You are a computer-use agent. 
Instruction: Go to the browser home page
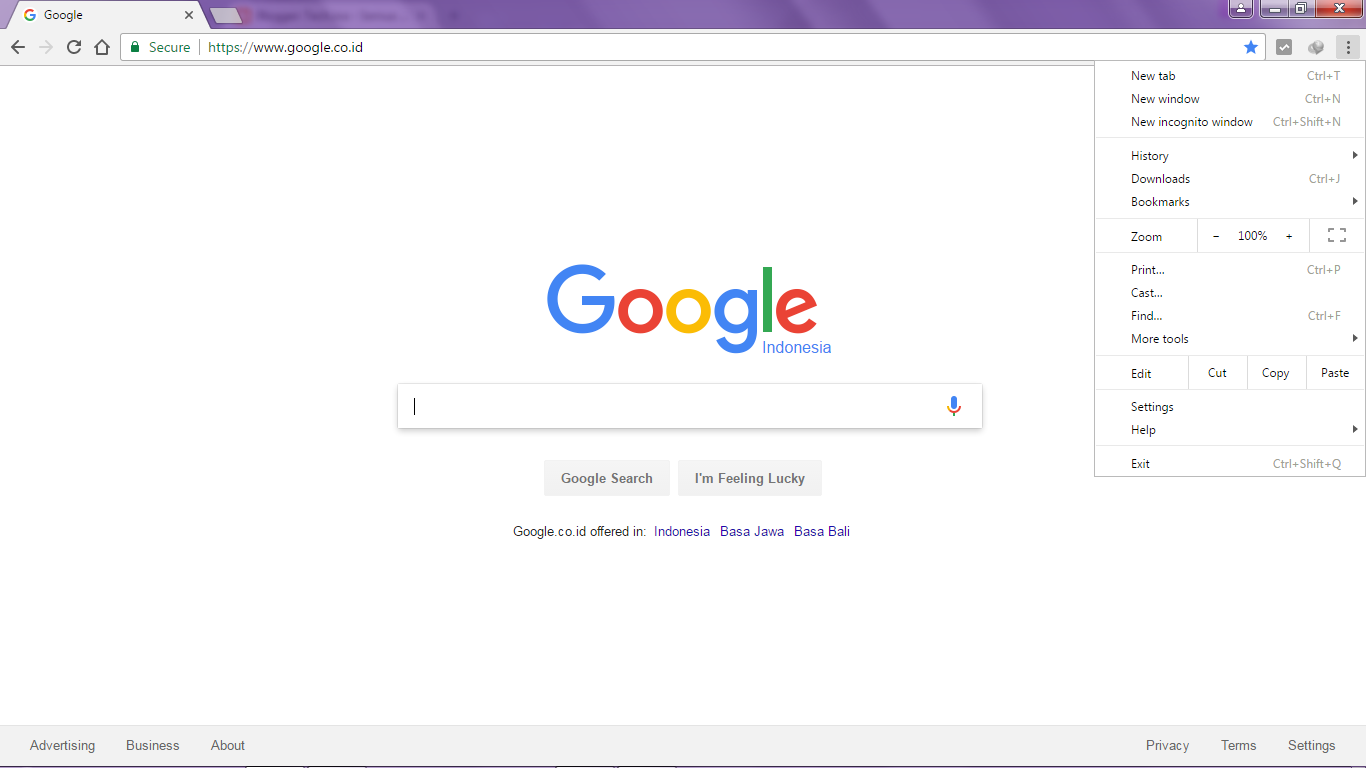coord(101,46)
